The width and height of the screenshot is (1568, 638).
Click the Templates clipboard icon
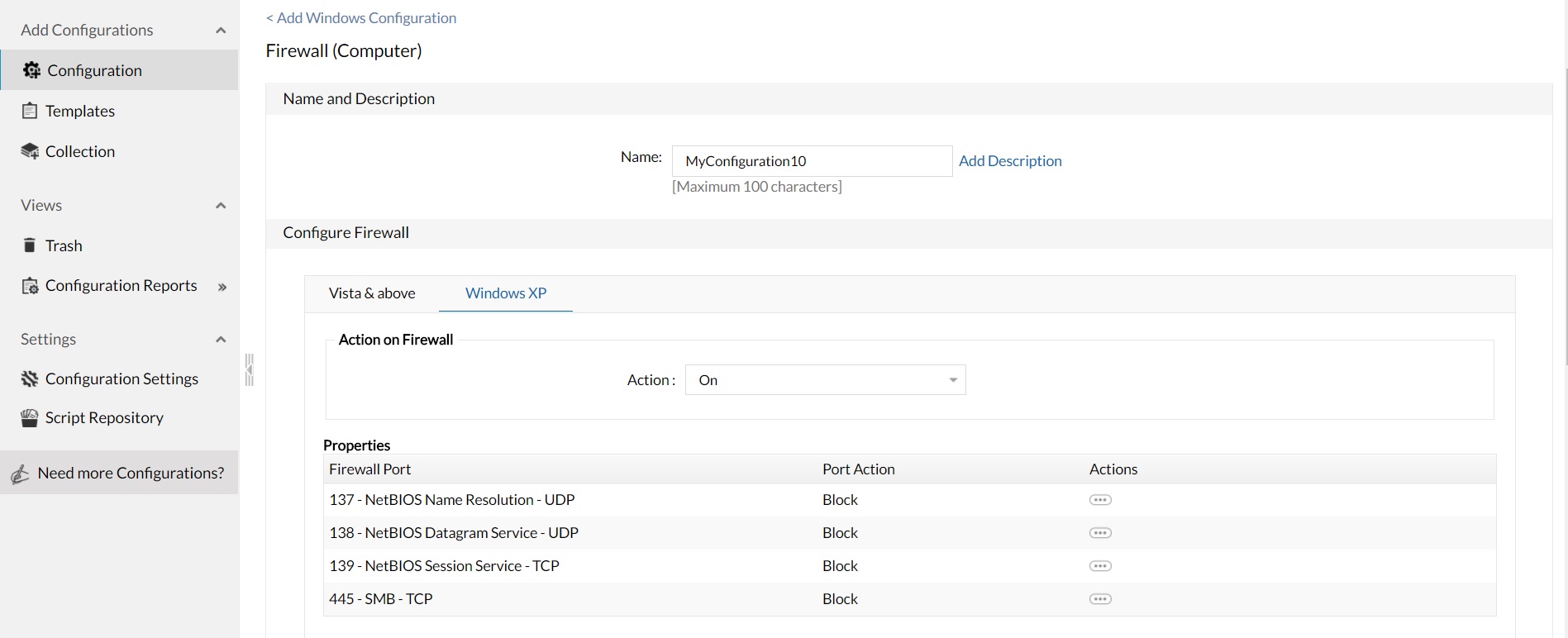point(30,111)
